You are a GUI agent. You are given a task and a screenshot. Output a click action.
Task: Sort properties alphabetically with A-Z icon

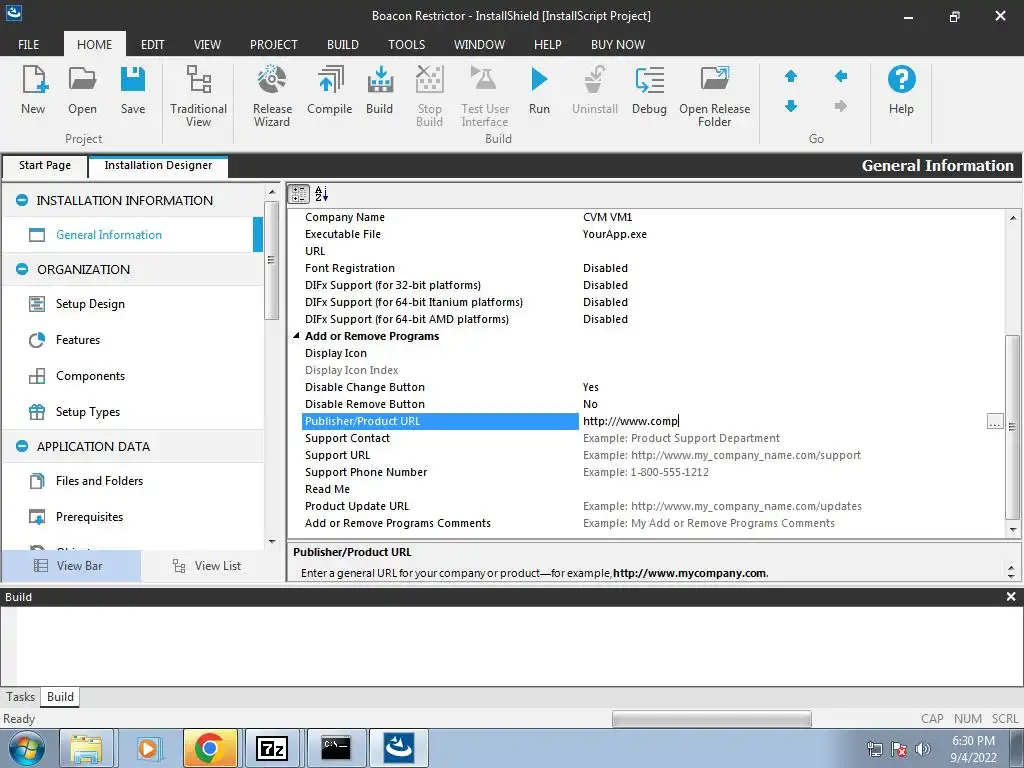[321, 193]
